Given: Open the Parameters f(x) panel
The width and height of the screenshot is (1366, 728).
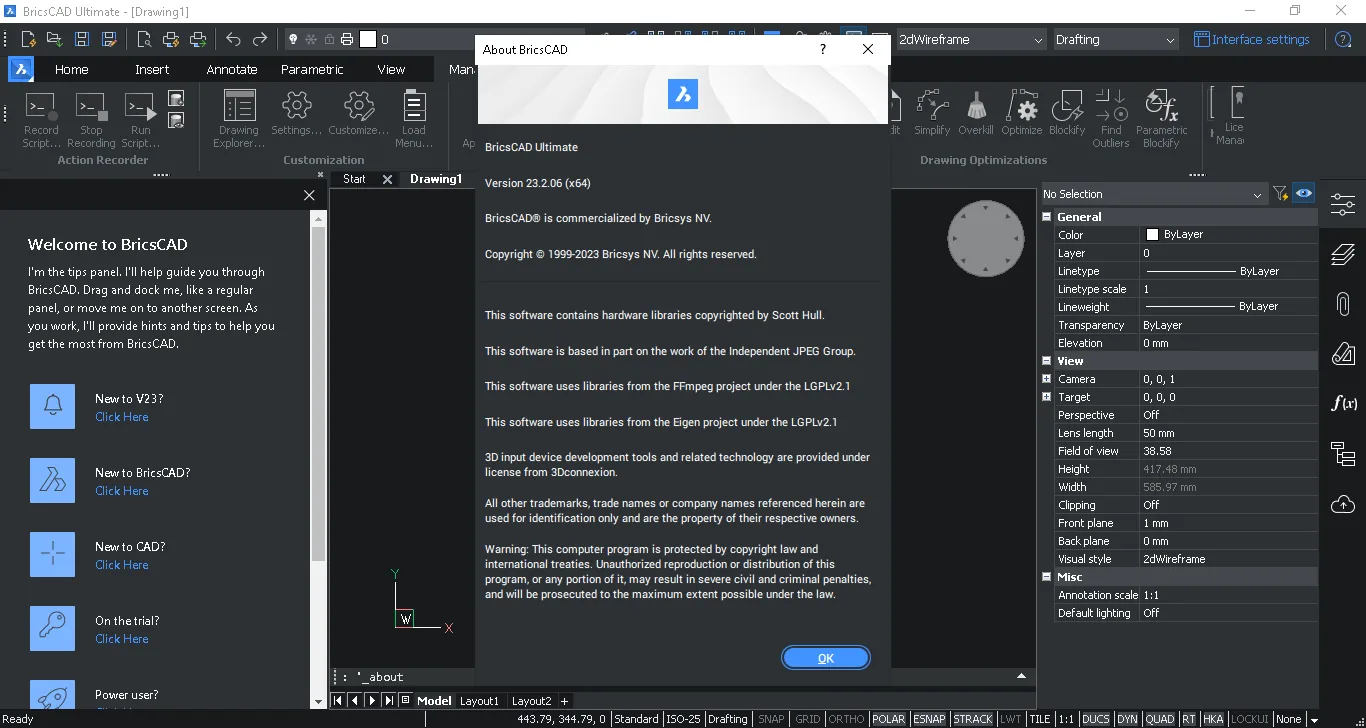Looking at the screenshot, I should (x=1343, y=403).
